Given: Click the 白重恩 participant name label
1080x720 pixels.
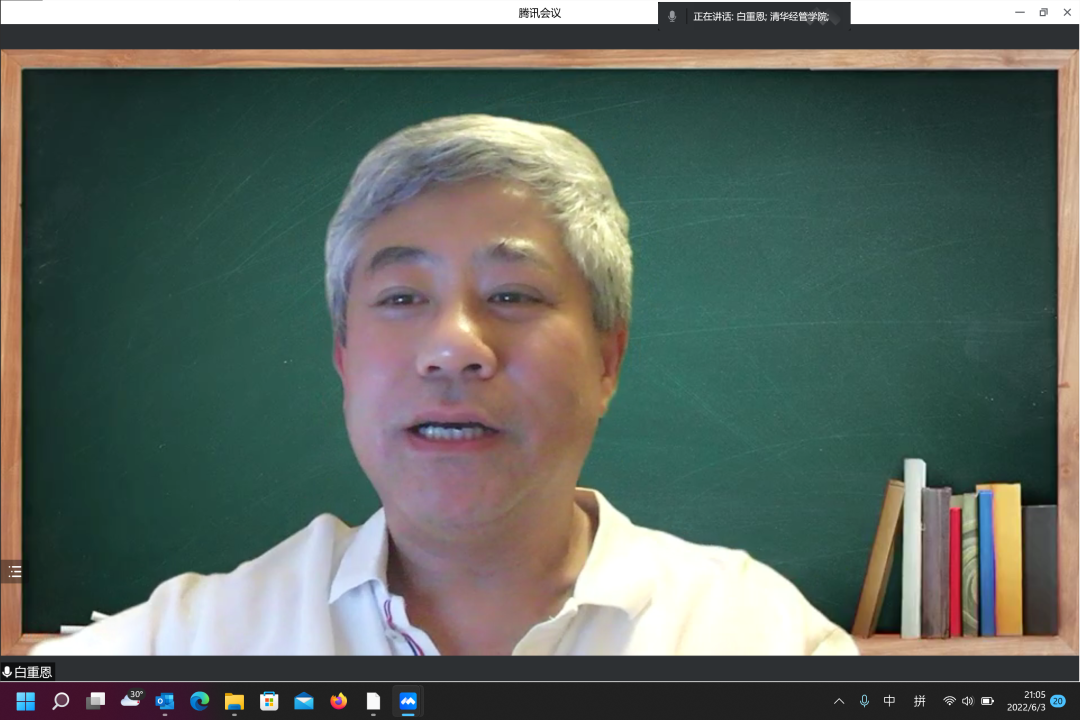Looking at the screenshot, I should tap(32, 672).
